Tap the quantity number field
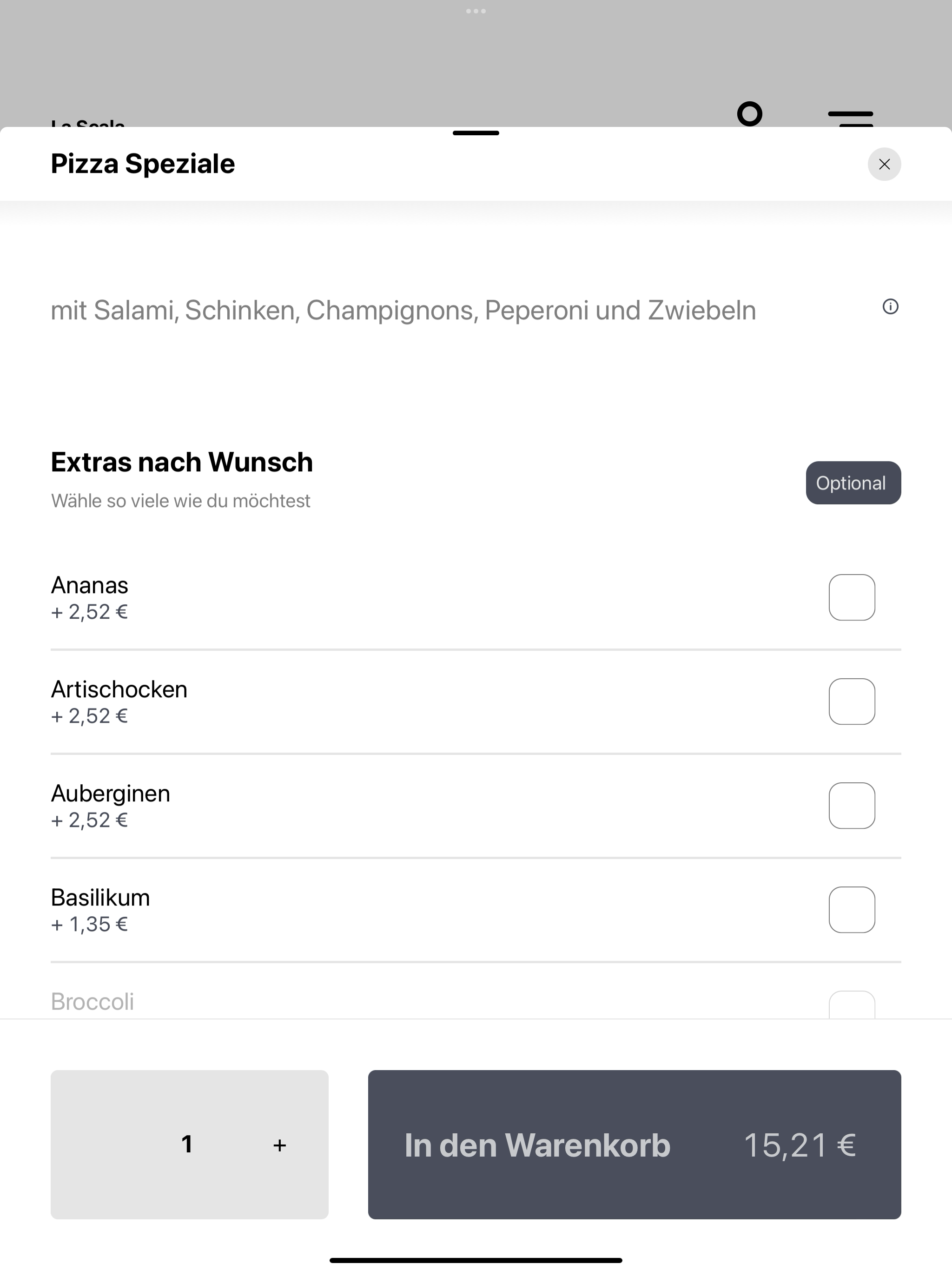This screenshot has height=1270, width=952. point(186,1144)
